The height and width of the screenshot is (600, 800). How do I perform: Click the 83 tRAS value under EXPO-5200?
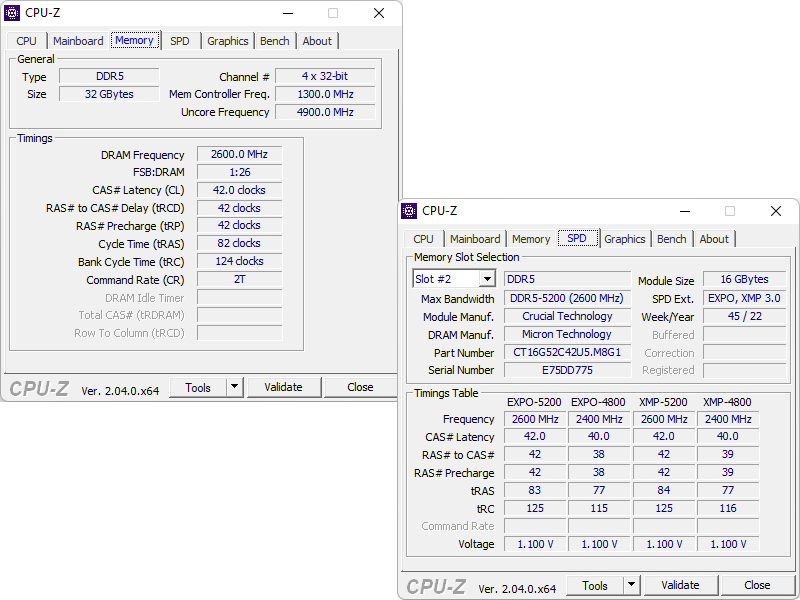(x=535, y=490)
